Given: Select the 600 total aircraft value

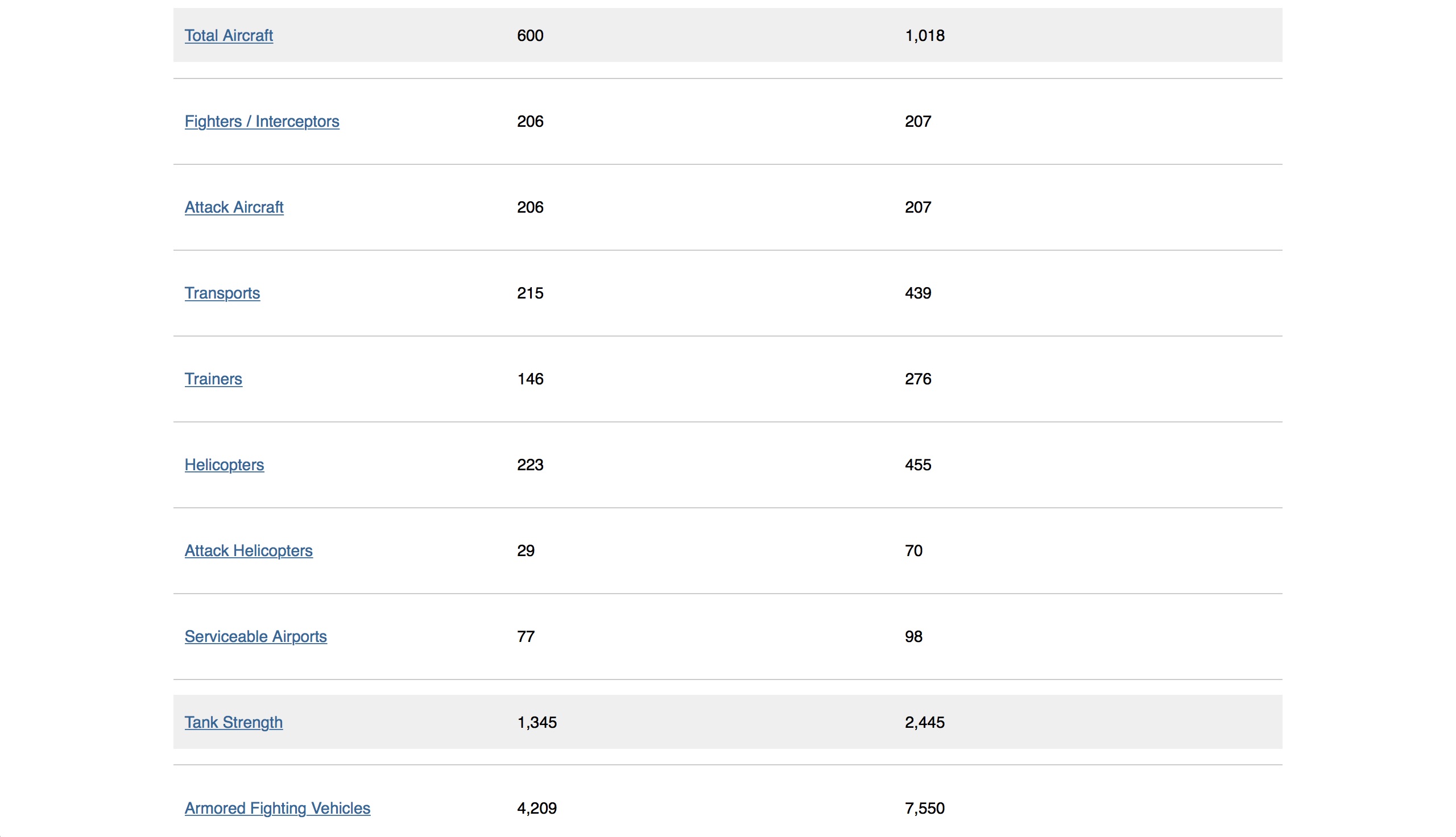Looking at the screenshot, I should coord(530,36).
